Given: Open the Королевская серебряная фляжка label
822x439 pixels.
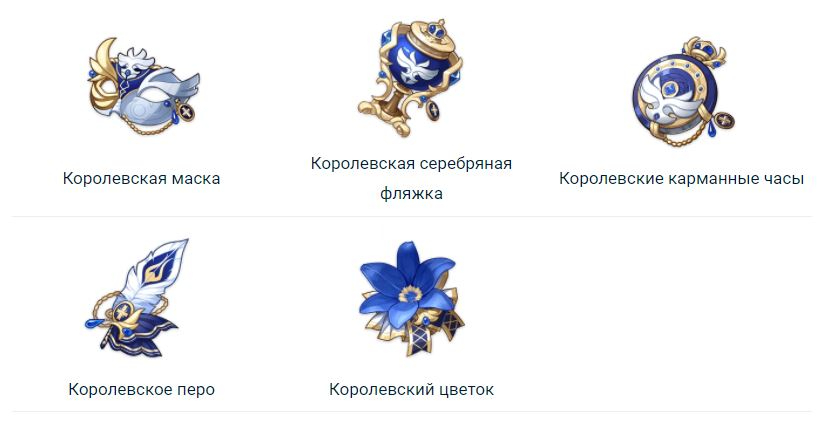Looking at the screenshot, I should click(x=411, y=178).
